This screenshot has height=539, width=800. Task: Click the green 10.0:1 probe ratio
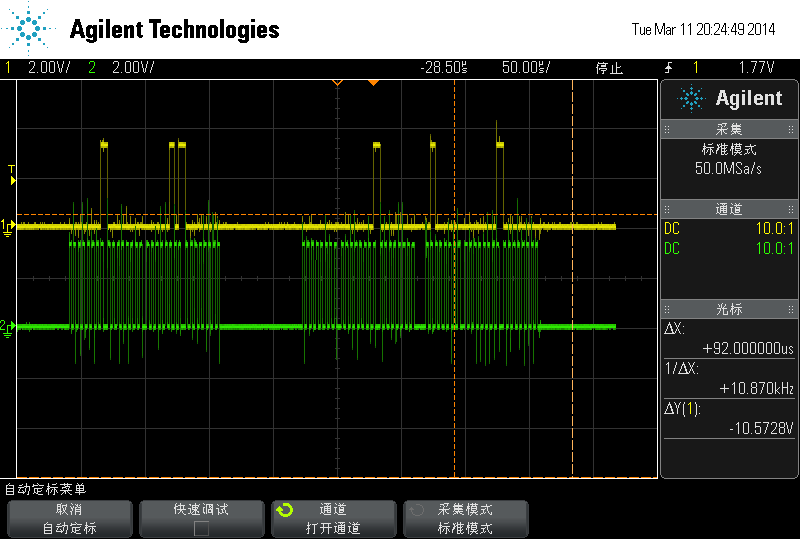coord(774,249)
